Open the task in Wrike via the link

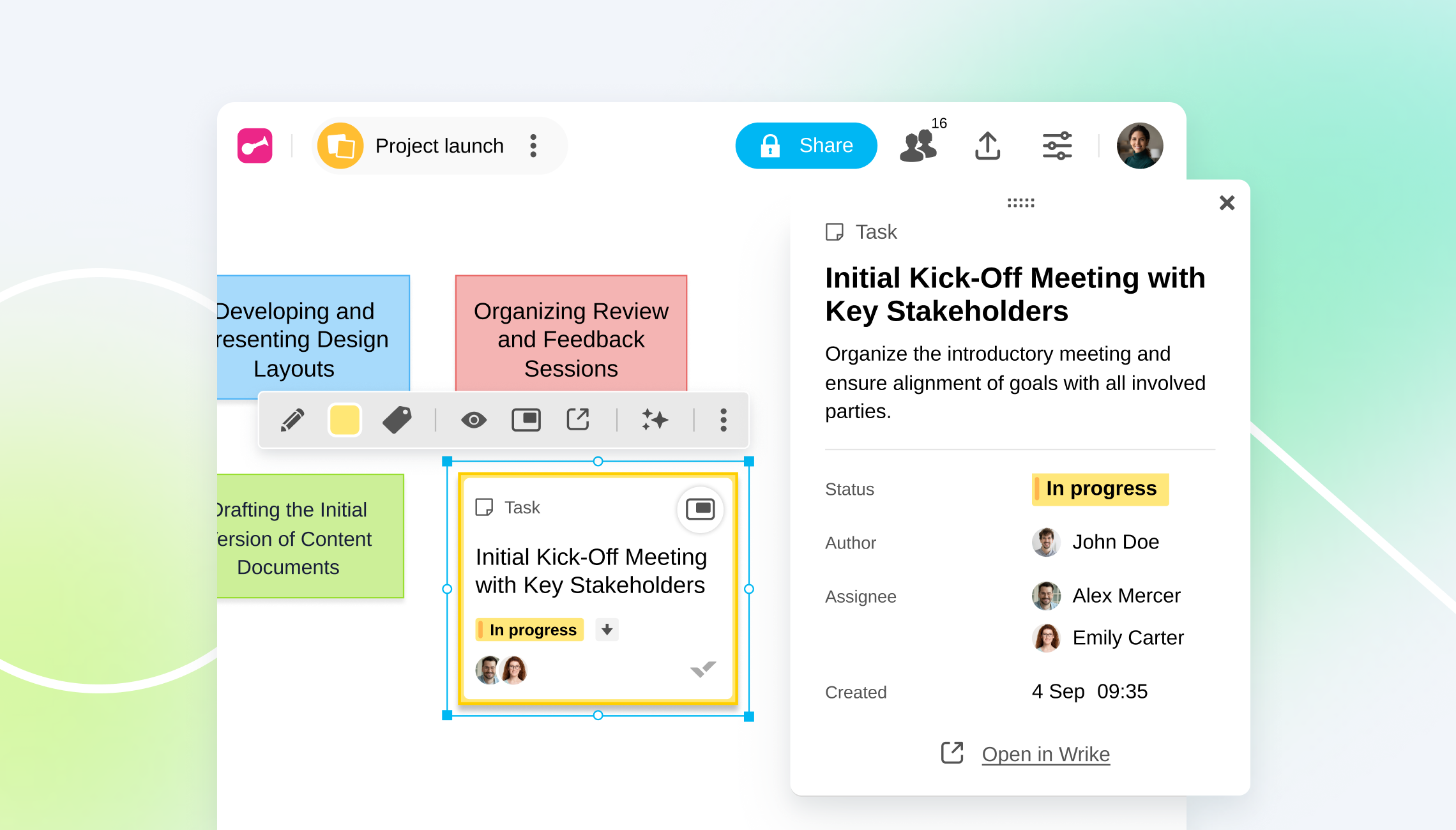click(x=1045, y=753)
